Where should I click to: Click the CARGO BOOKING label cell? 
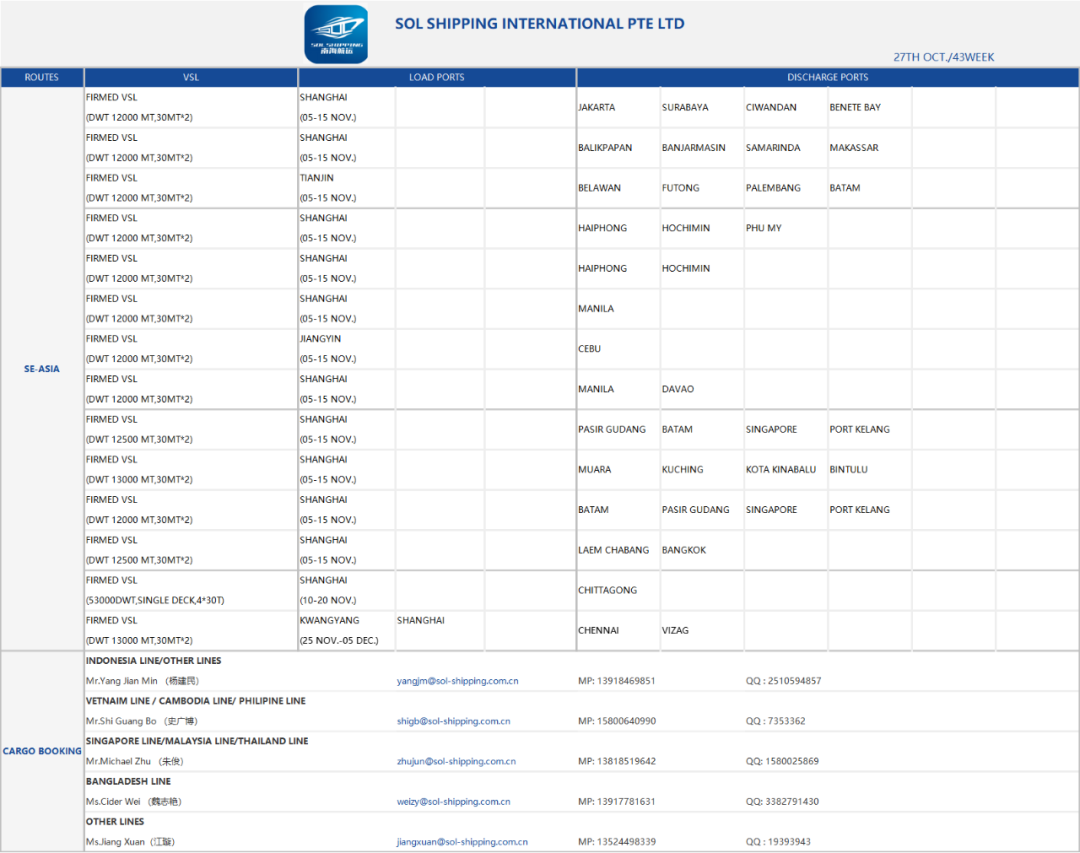point(42,751)
